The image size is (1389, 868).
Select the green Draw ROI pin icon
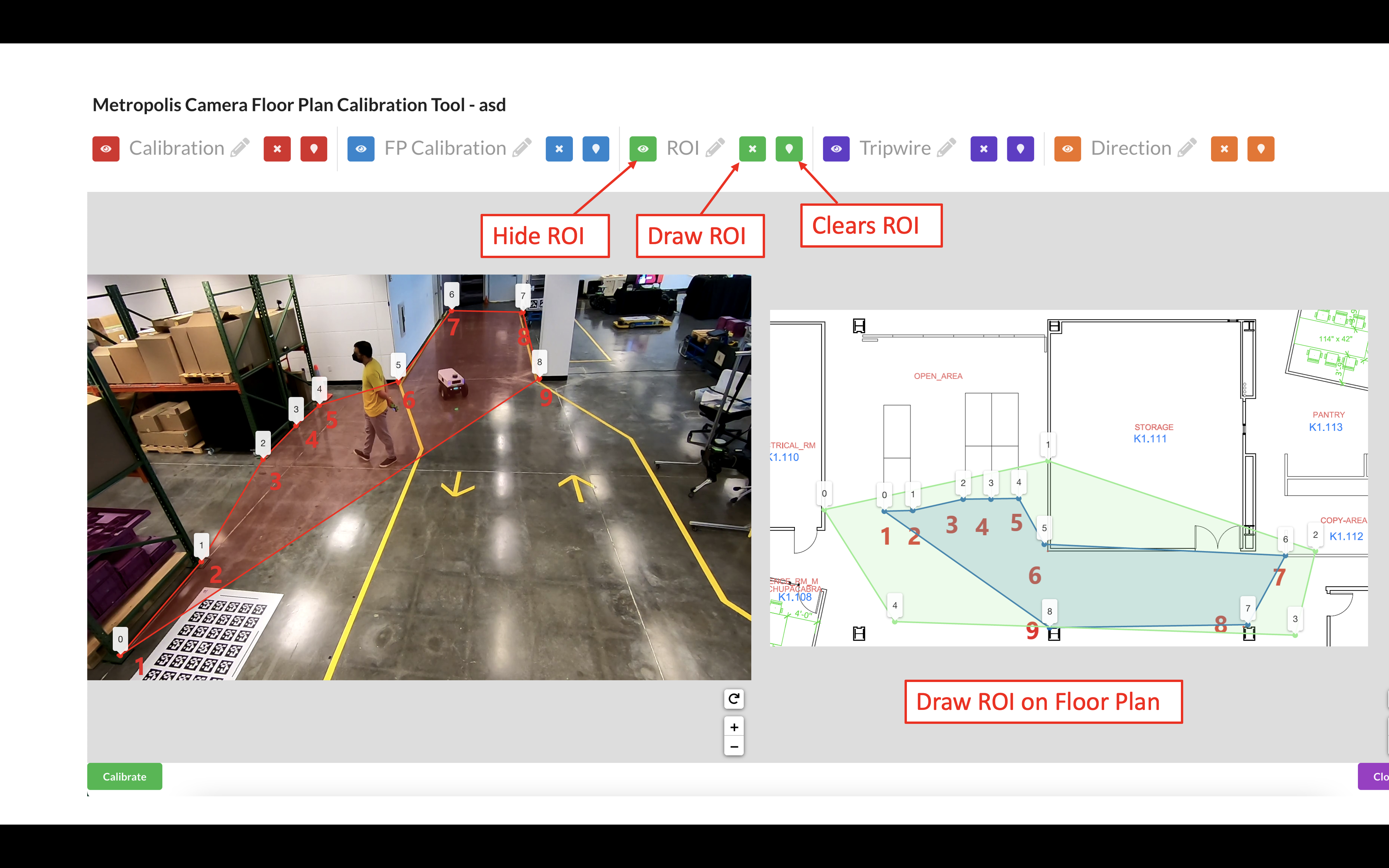click(790, 149)
